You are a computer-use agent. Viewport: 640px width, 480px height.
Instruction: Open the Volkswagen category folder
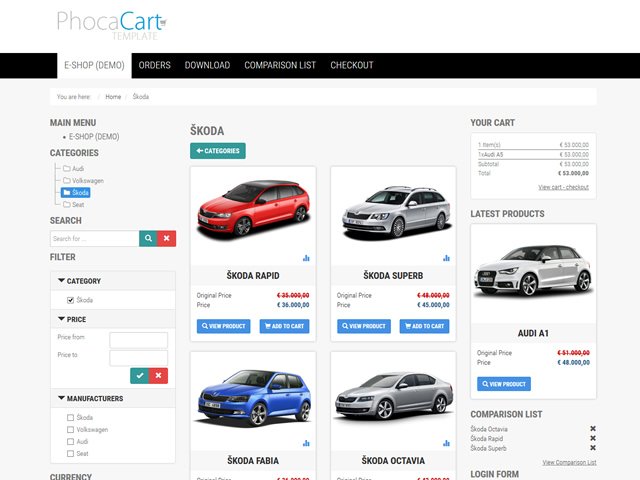[x=83, y=180]
